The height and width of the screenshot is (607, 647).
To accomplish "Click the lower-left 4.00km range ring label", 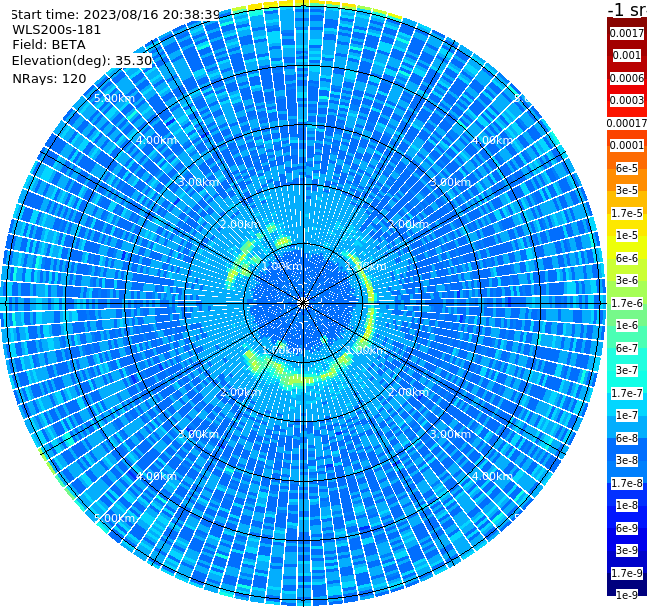I will pos(156,476).
